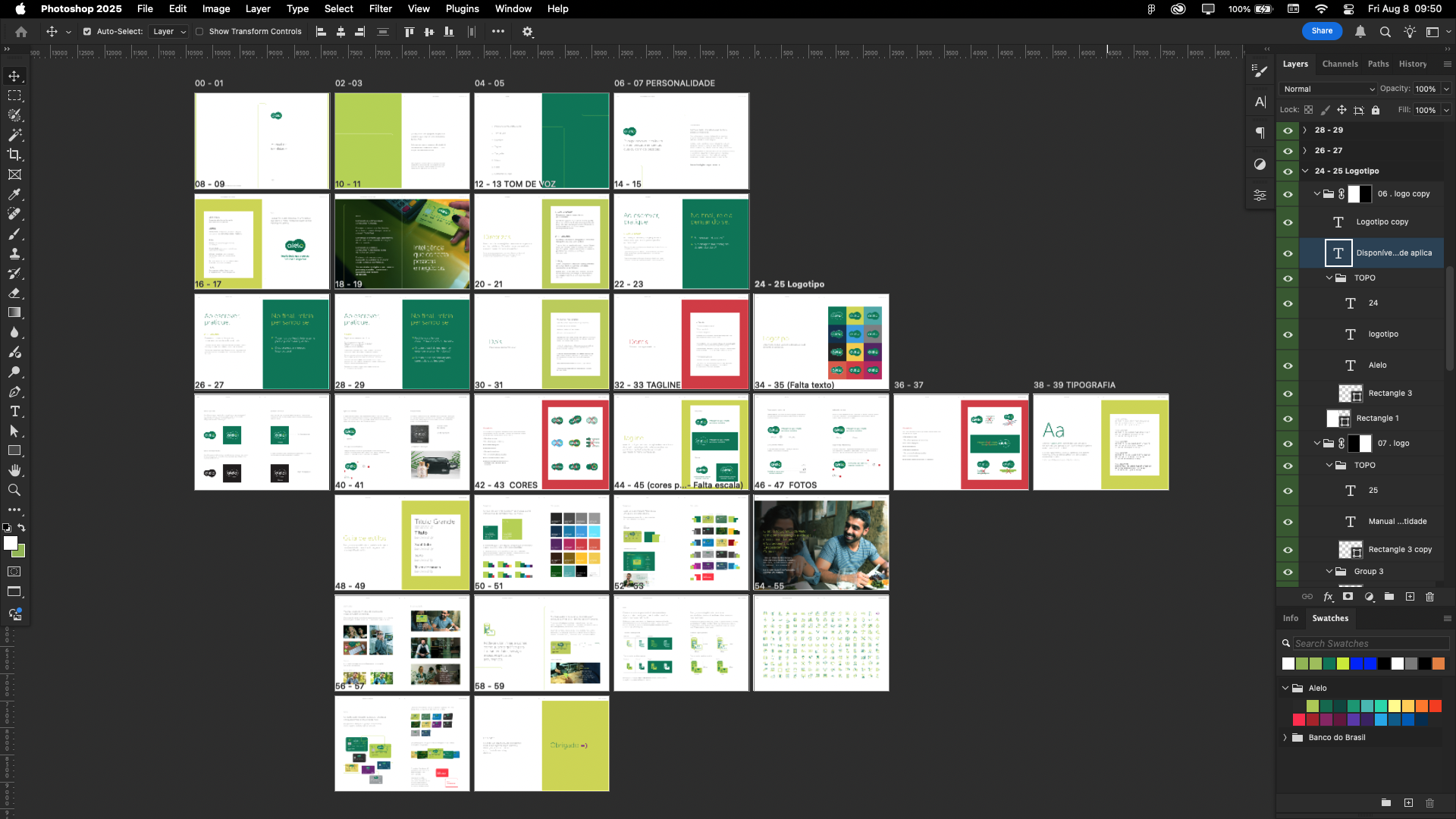Enable Show Transform Controls checkbox
Image resolution: width=1456 pixels, height=819 pixels.
click(x=199, y=32)
